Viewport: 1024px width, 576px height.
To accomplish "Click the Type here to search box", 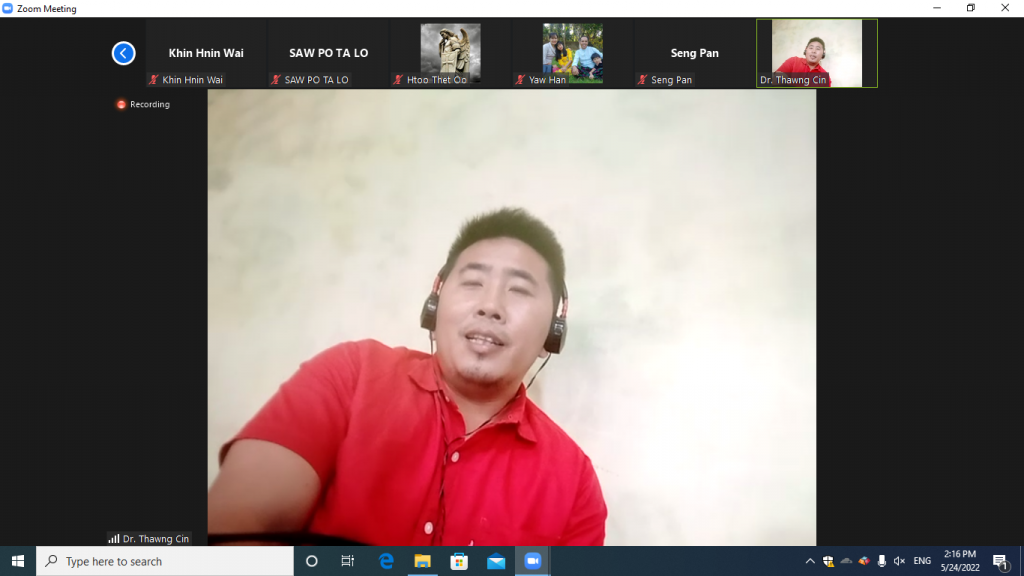I will tap(165, 561).
